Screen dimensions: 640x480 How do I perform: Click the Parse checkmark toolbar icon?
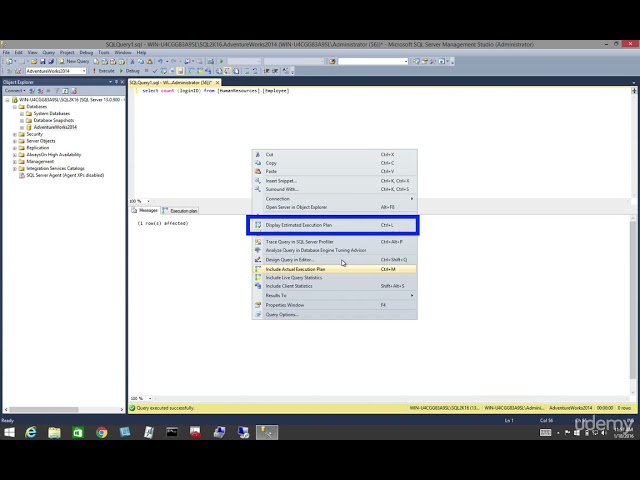(x=155, y=71)
